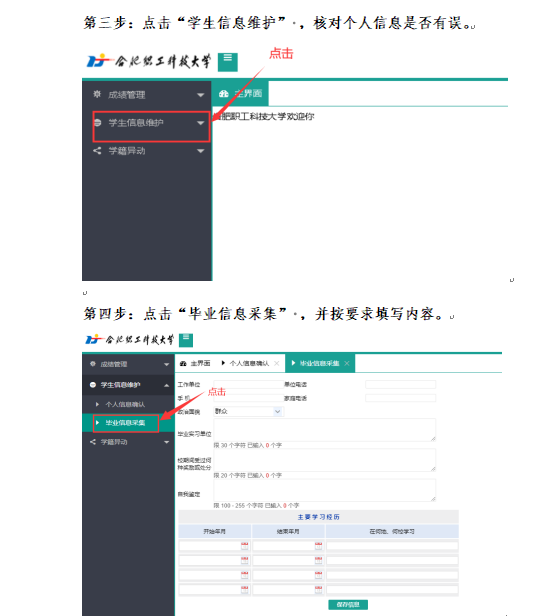The image size is (549, 616).
Task: Click into the 自我鉴定 text area
Action: coord(325,490)
